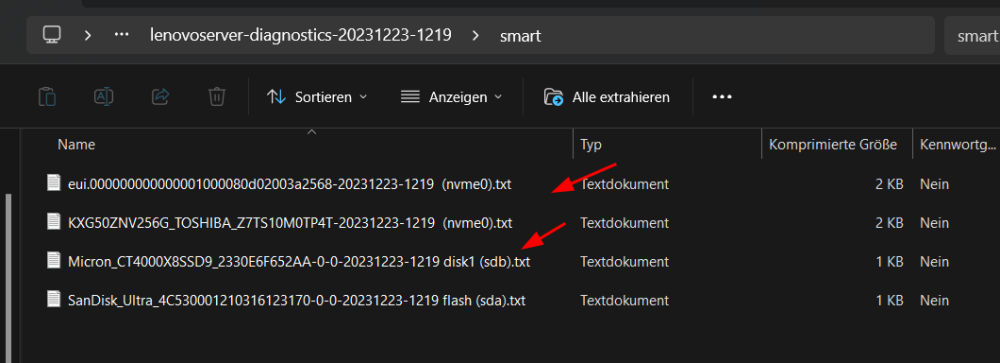Click Alle extrahieren button
The width and height of the screenshot is (1000, 363).
tap(607, 97)
